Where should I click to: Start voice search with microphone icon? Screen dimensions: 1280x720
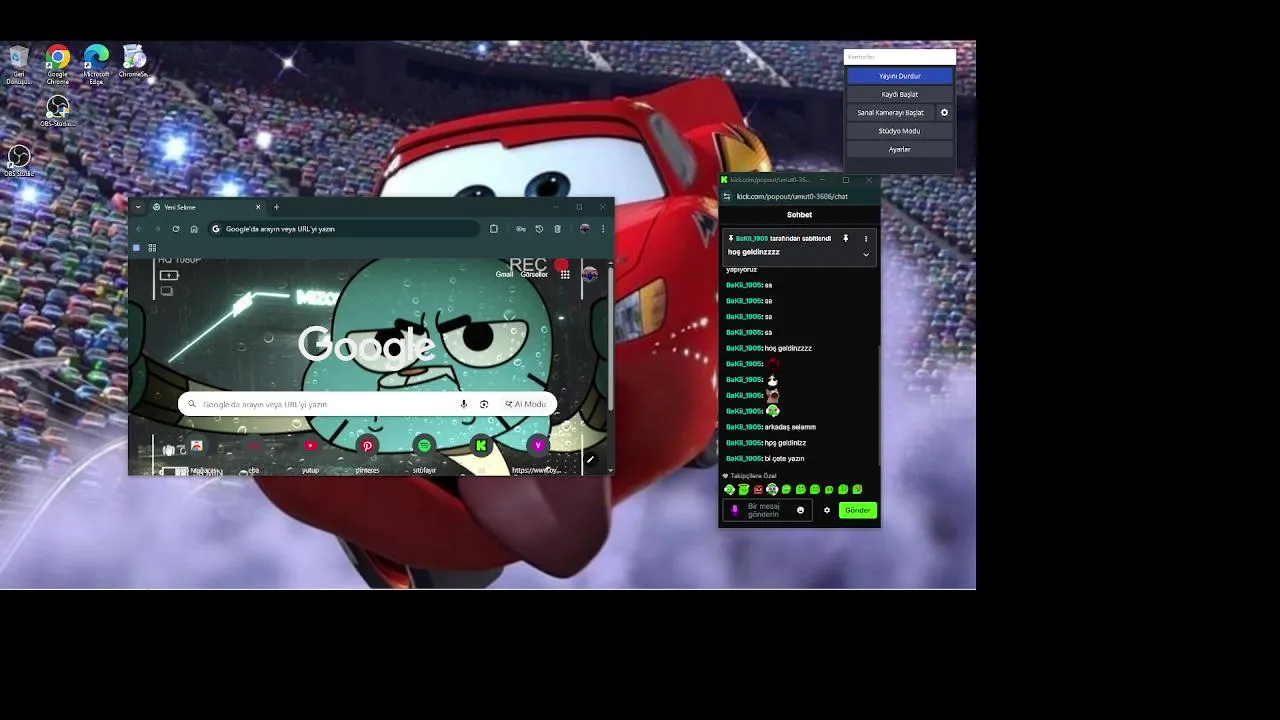point(464,404)
